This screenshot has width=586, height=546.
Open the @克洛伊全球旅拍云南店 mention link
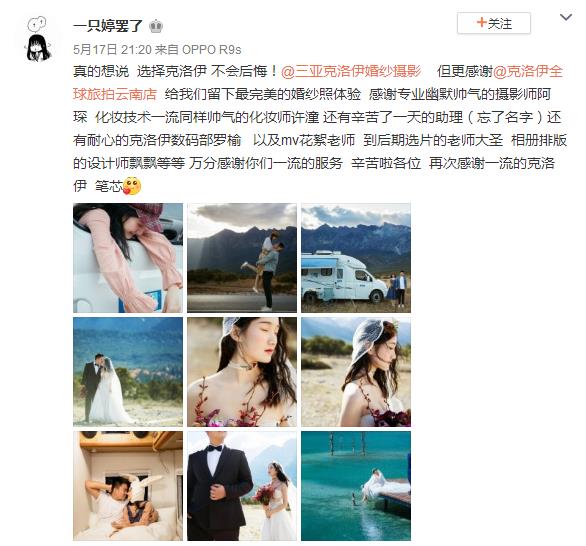[x=318, y=83]
